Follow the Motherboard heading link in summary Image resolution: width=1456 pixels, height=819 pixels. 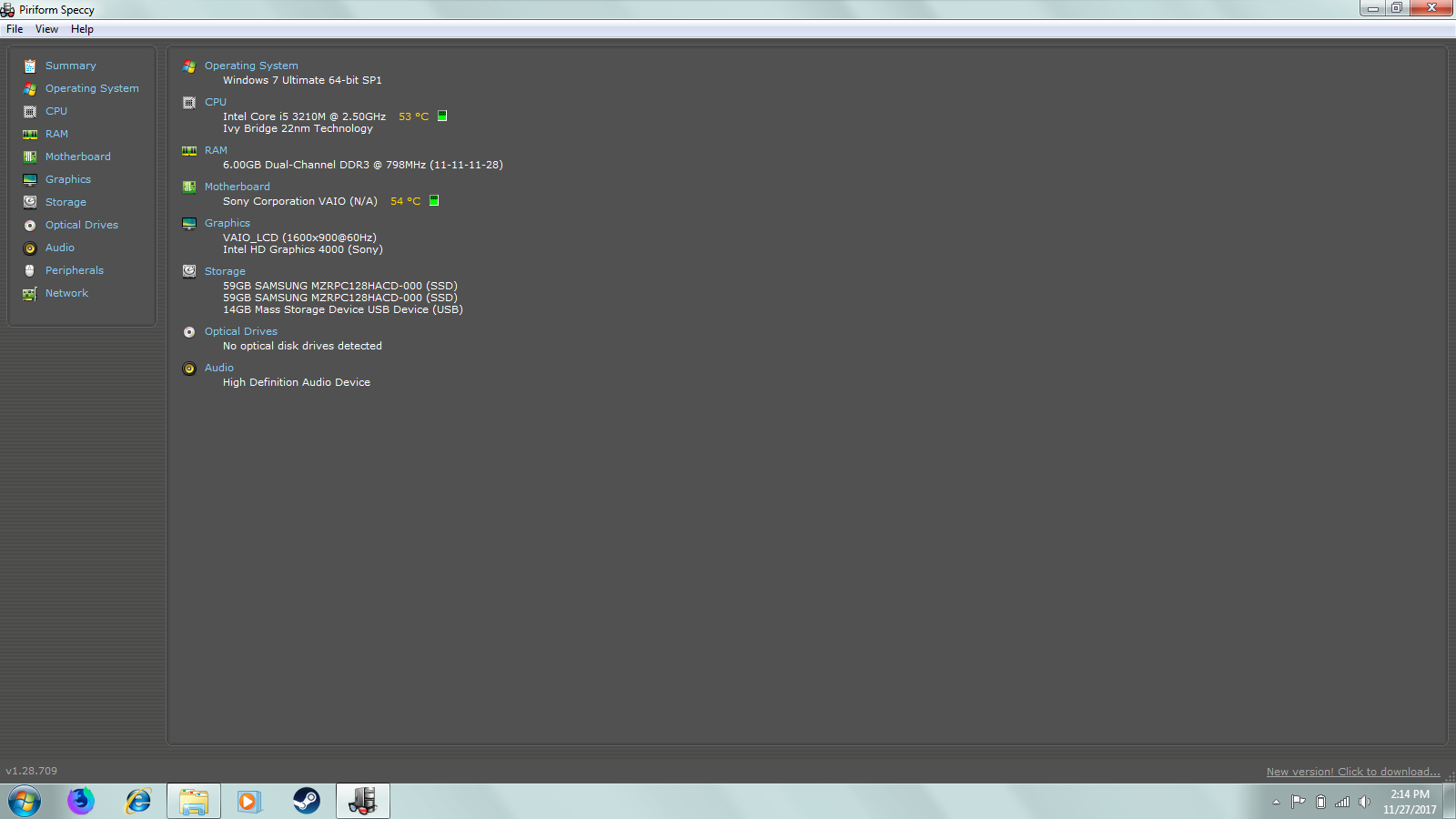237,187
